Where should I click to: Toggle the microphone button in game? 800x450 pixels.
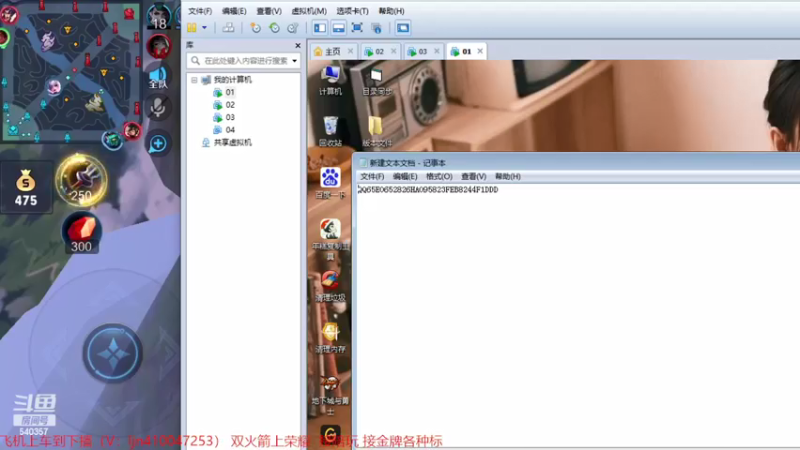[x=158, y=108]
